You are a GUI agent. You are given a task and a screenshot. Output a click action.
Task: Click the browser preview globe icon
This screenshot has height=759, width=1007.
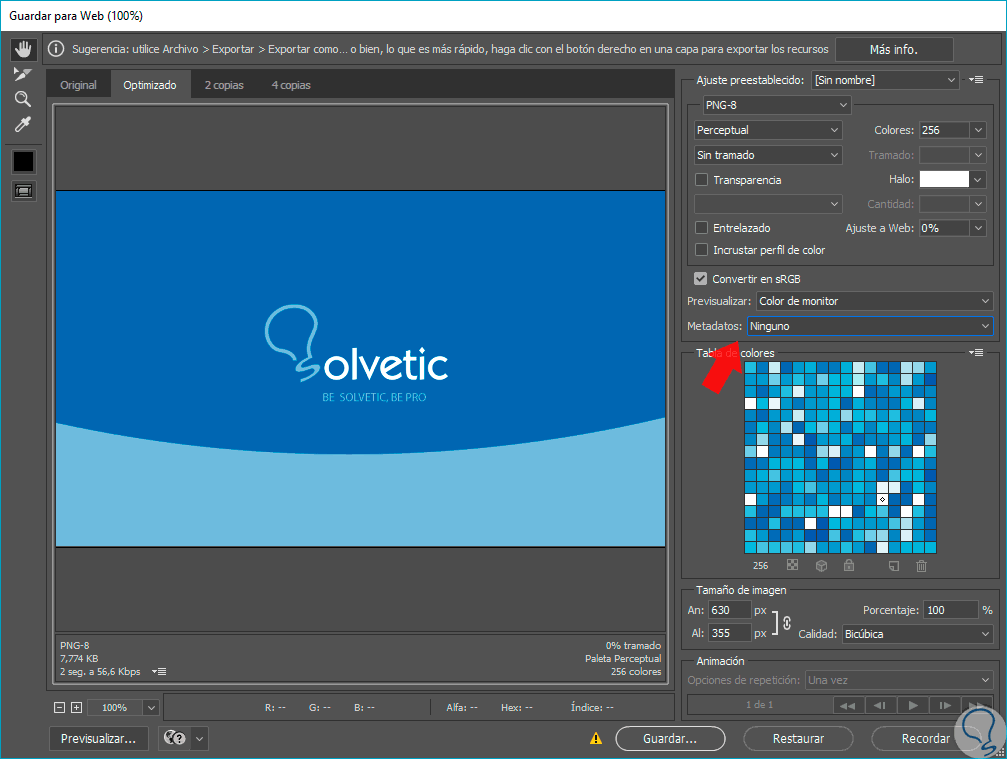point(174,738)
